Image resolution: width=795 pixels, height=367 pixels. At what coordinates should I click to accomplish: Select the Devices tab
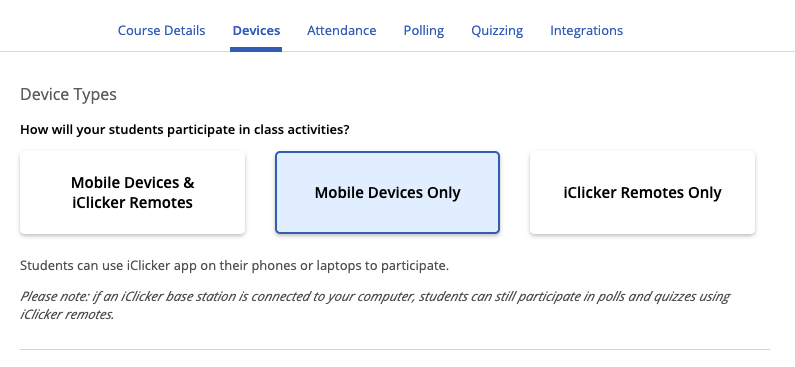click(x=256, y=30)
